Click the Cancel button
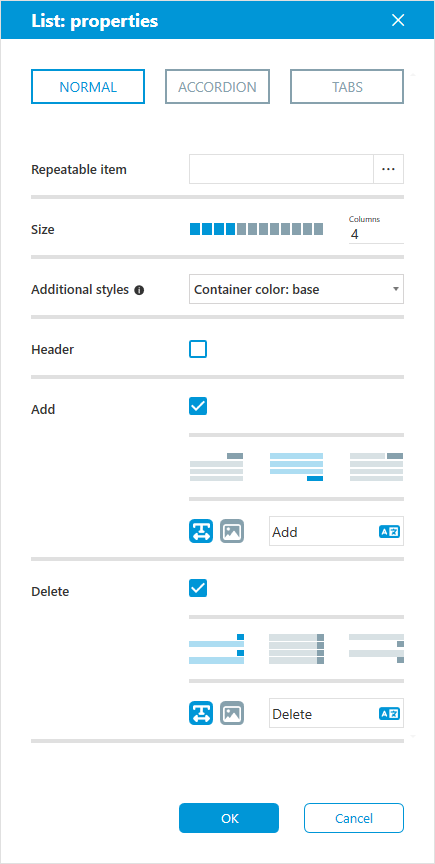Screen dimensions: 435x864 [354, 818]
